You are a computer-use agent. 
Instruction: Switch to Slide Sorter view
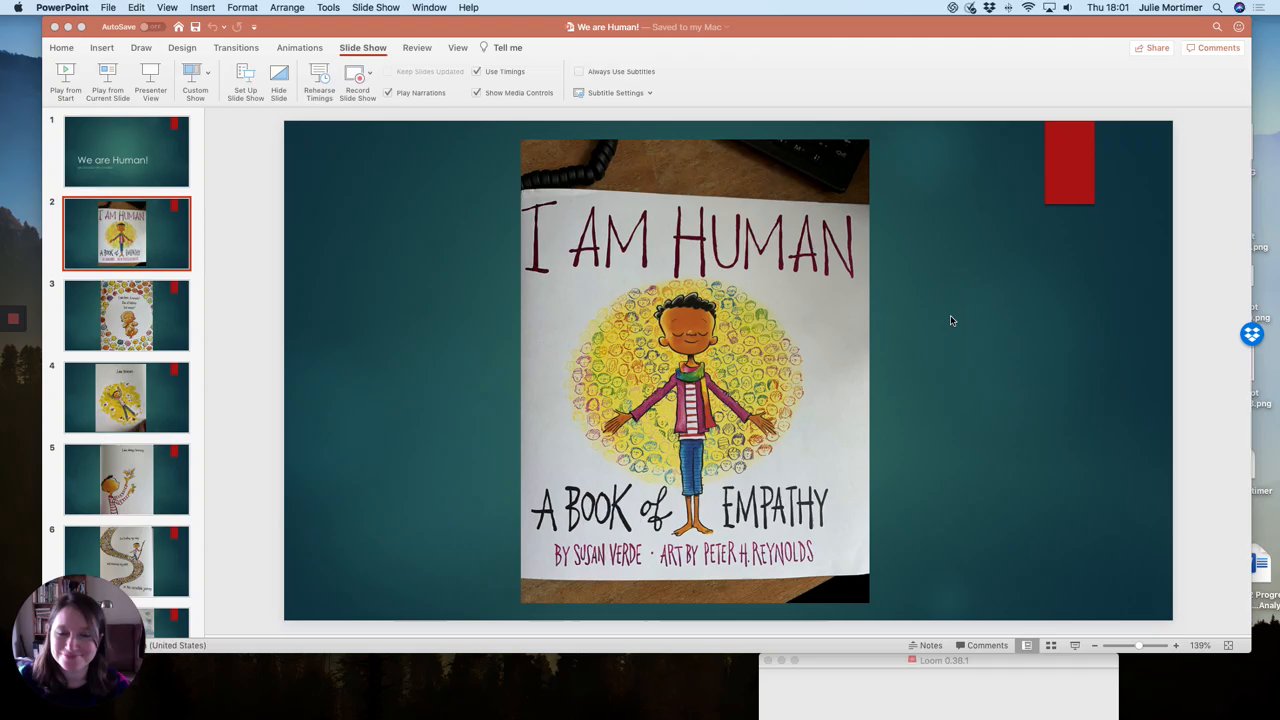click(1051, 646)
